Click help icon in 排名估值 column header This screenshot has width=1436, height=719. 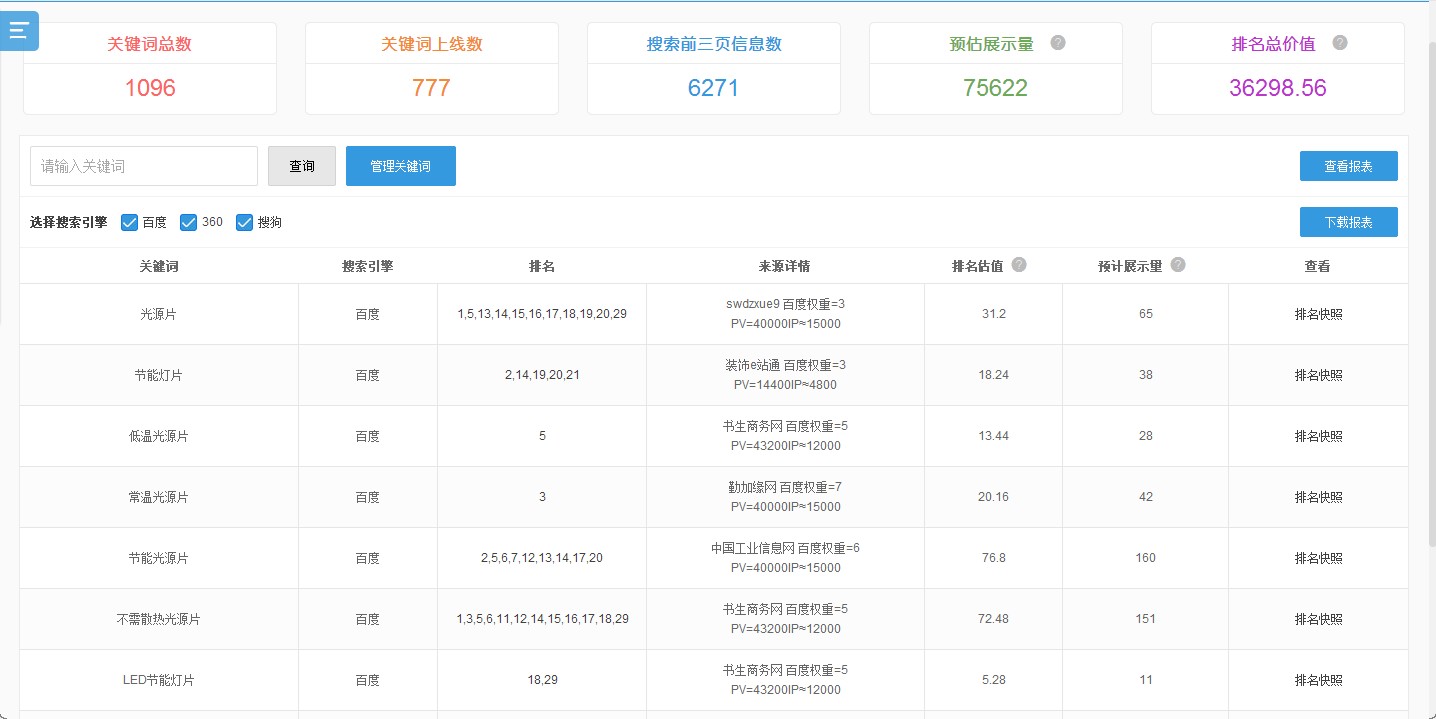1019,265
